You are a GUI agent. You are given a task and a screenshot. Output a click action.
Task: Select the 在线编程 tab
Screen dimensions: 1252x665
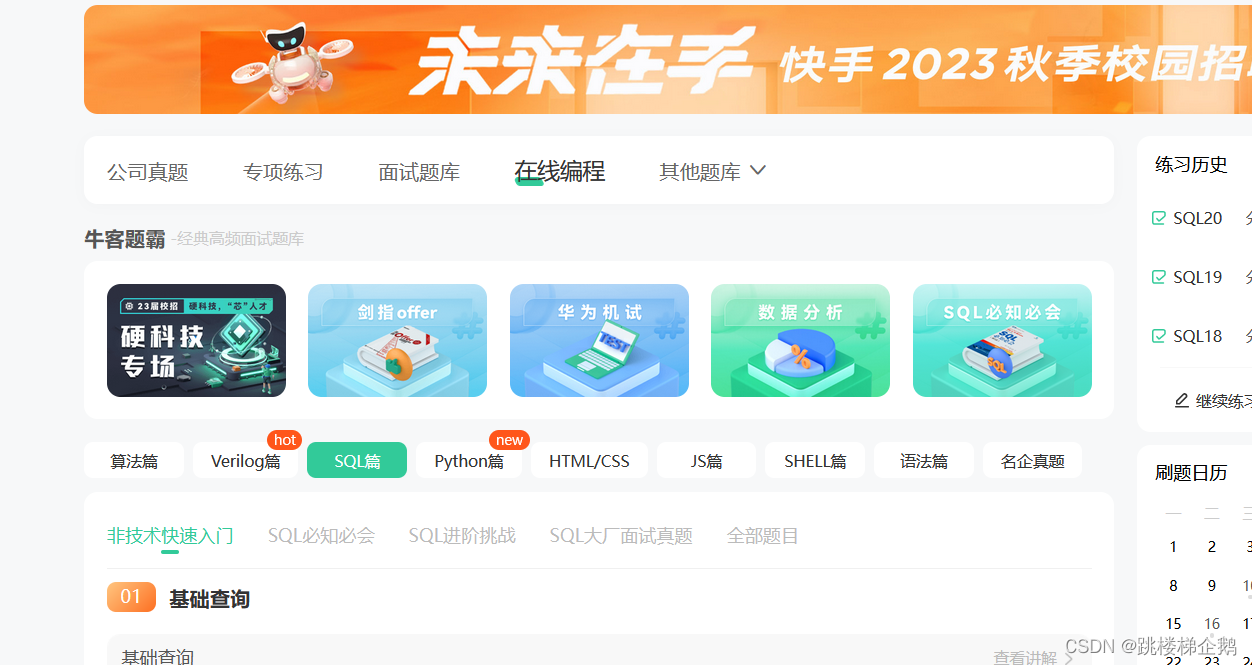559,171
